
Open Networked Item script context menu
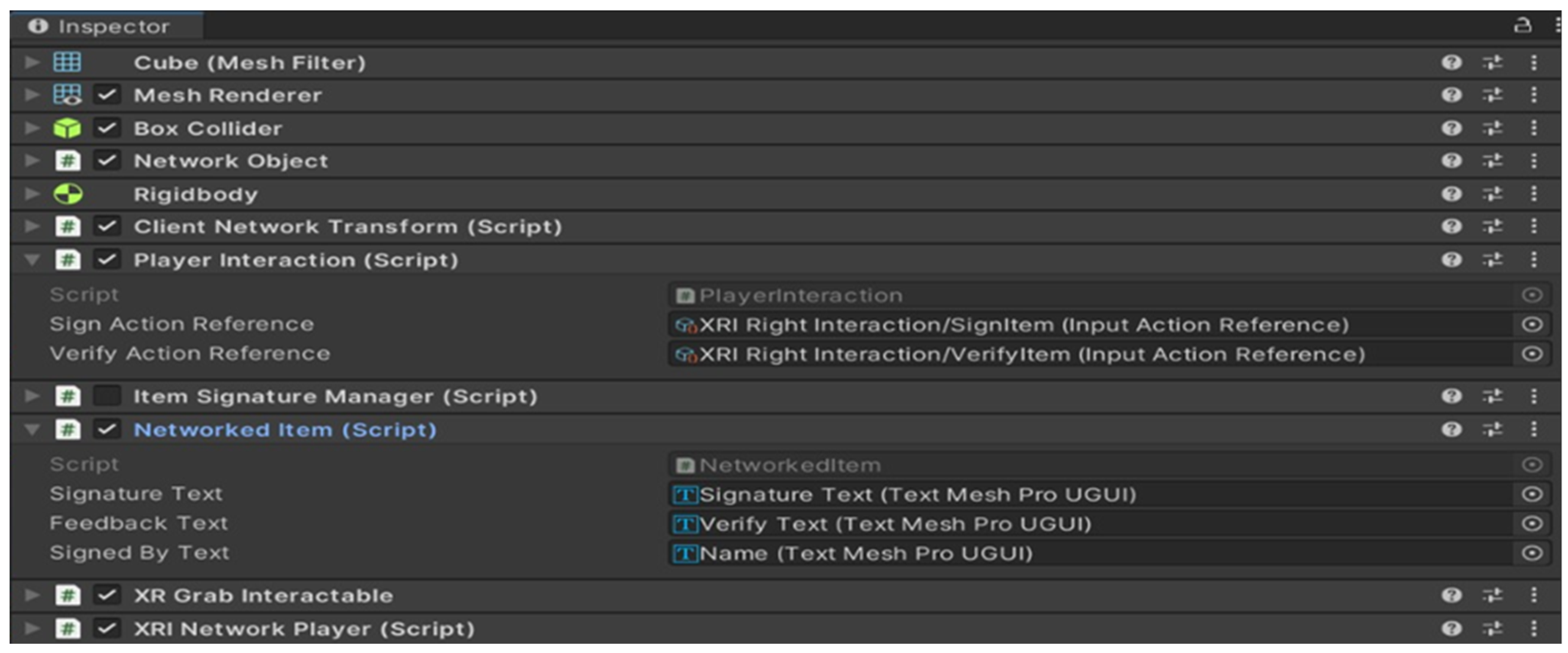(x=1534, y=429)
